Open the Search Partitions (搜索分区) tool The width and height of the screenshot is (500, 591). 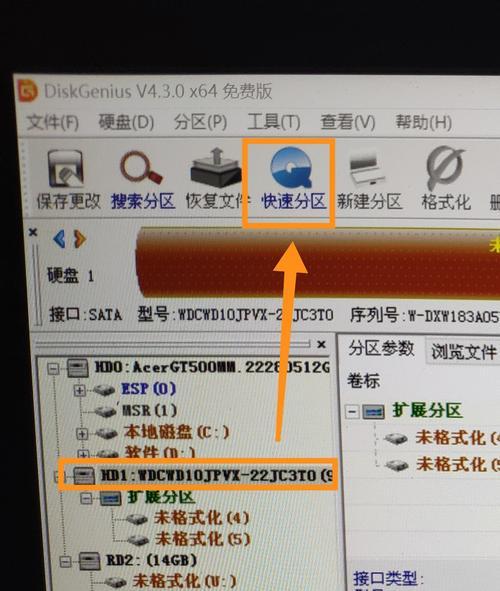point(143,179)
